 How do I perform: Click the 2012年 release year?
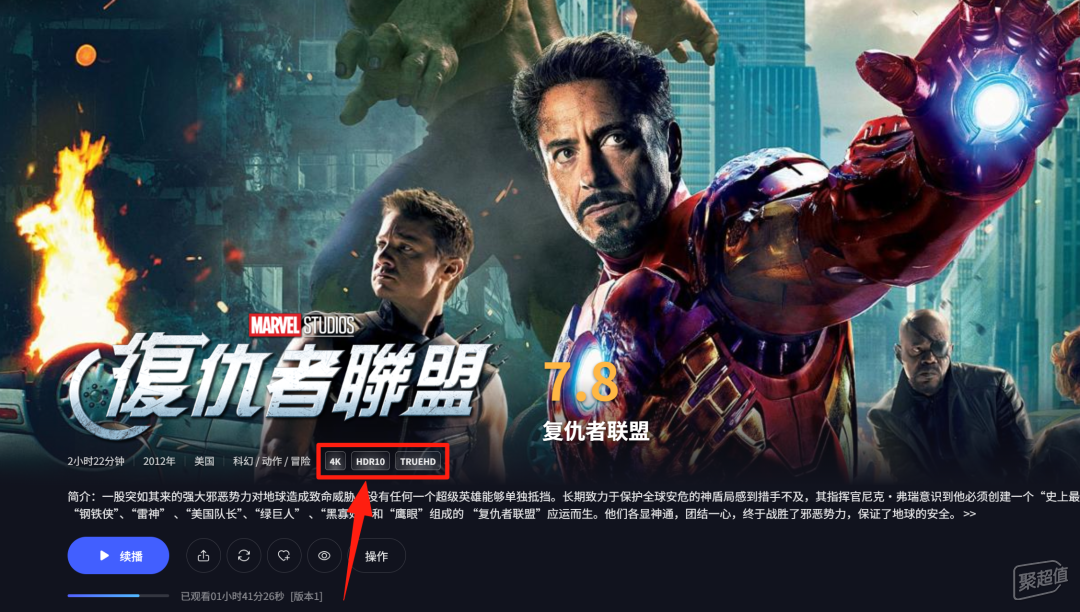tap(159, 461)
